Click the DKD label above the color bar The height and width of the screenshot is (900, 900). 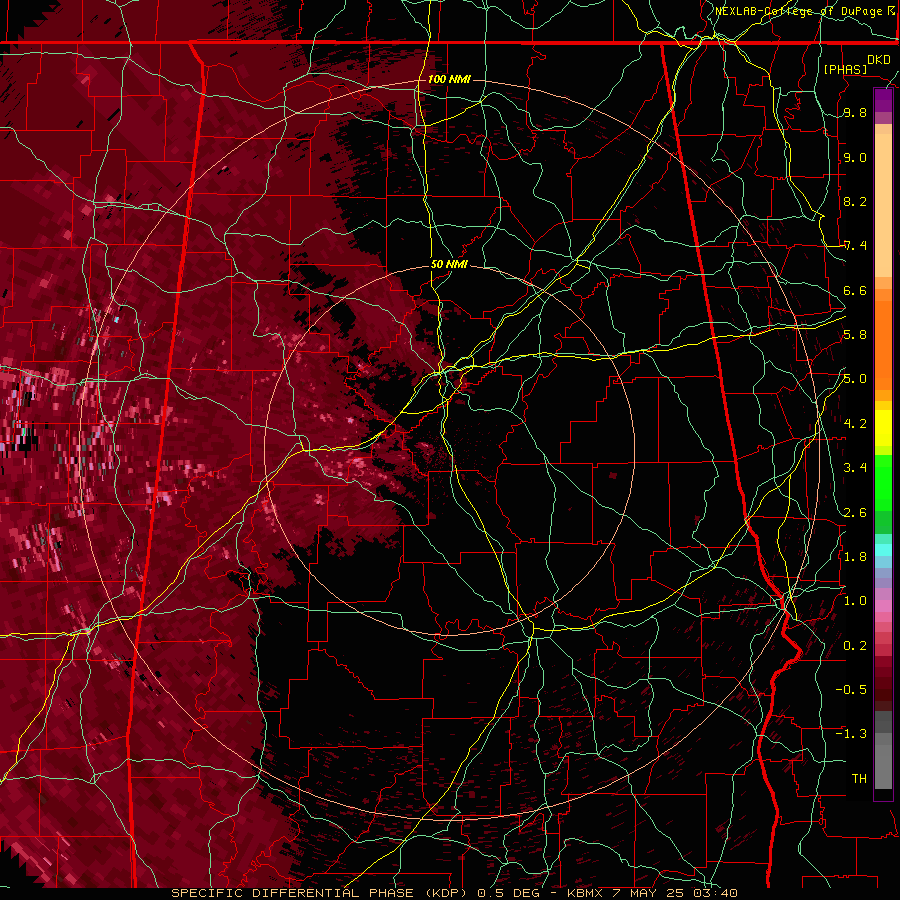[878, 59]
